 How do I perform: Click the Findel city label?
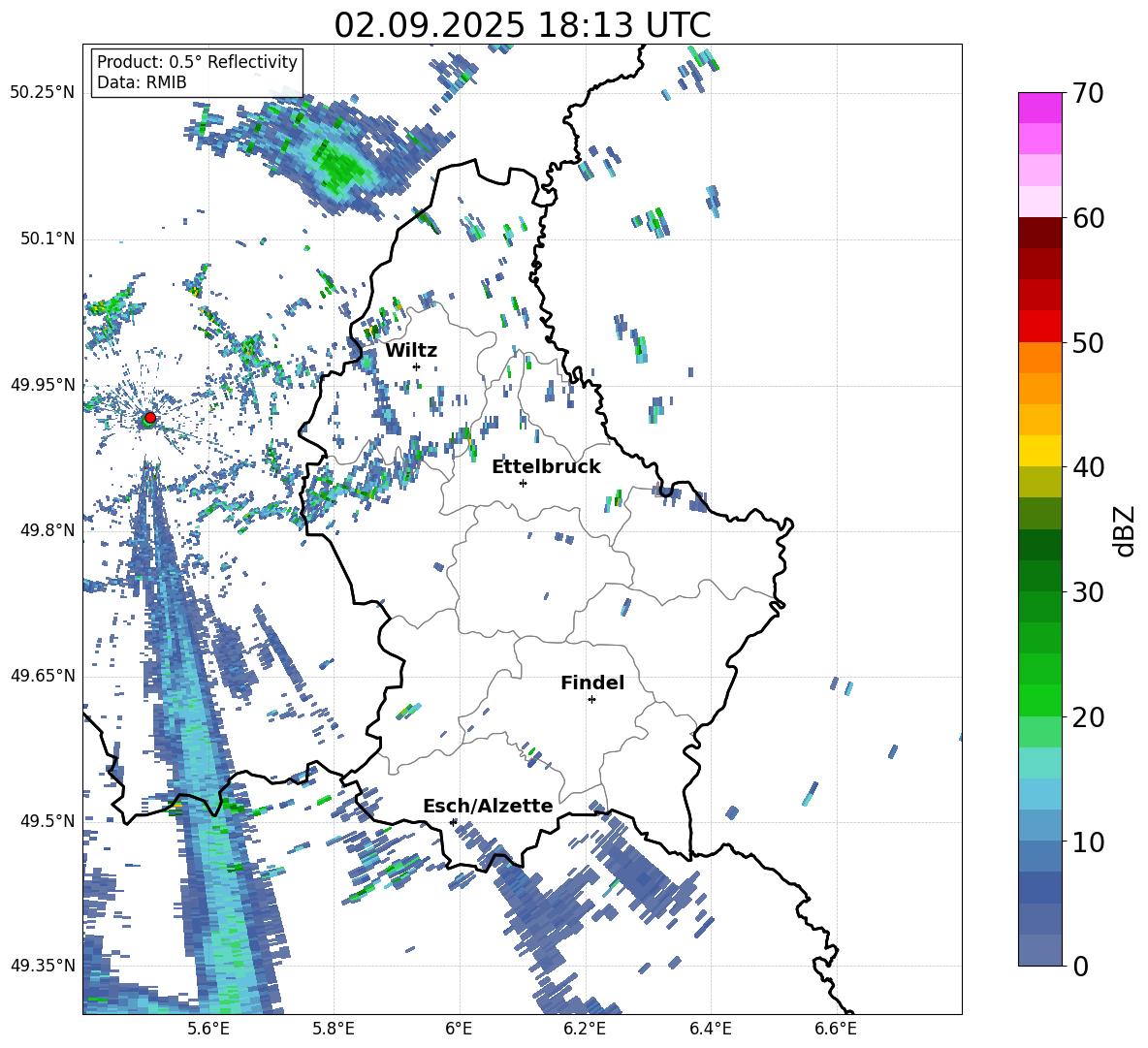pyautogui.click(x=592, y=683)
